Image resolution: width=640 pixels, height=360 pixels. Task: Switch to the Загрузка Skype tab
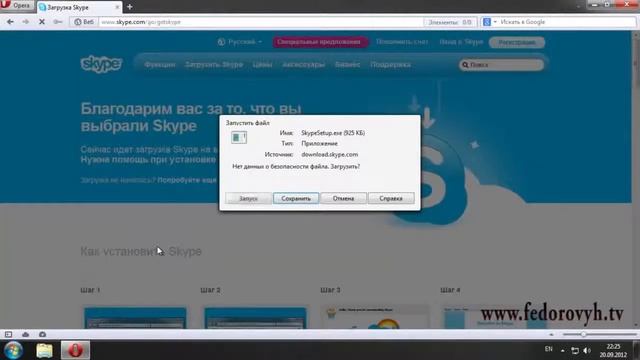point(80,7)
